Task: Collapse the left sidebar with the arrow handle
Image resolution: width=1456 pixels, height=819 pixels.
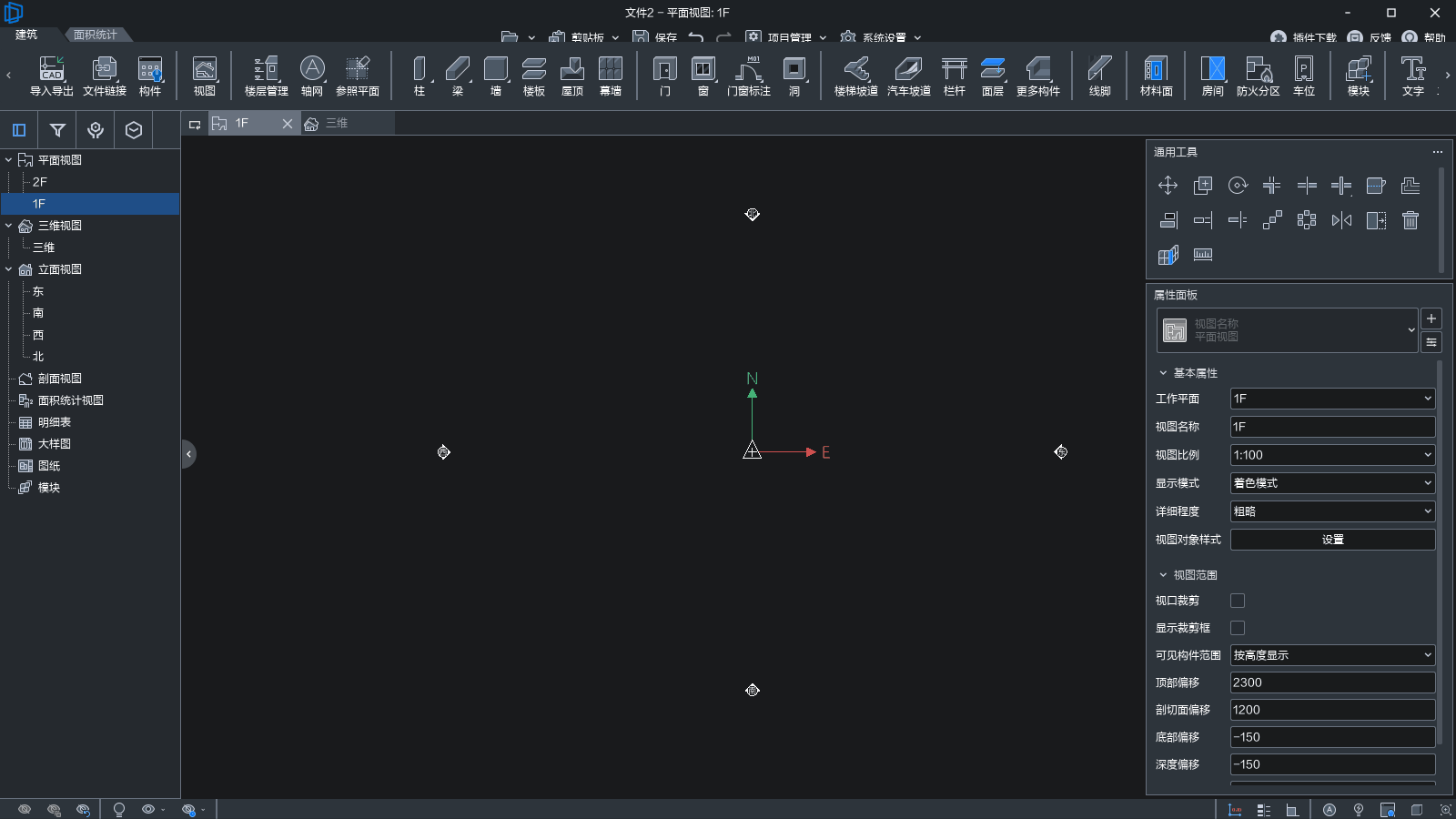Action: pos(188,453)
